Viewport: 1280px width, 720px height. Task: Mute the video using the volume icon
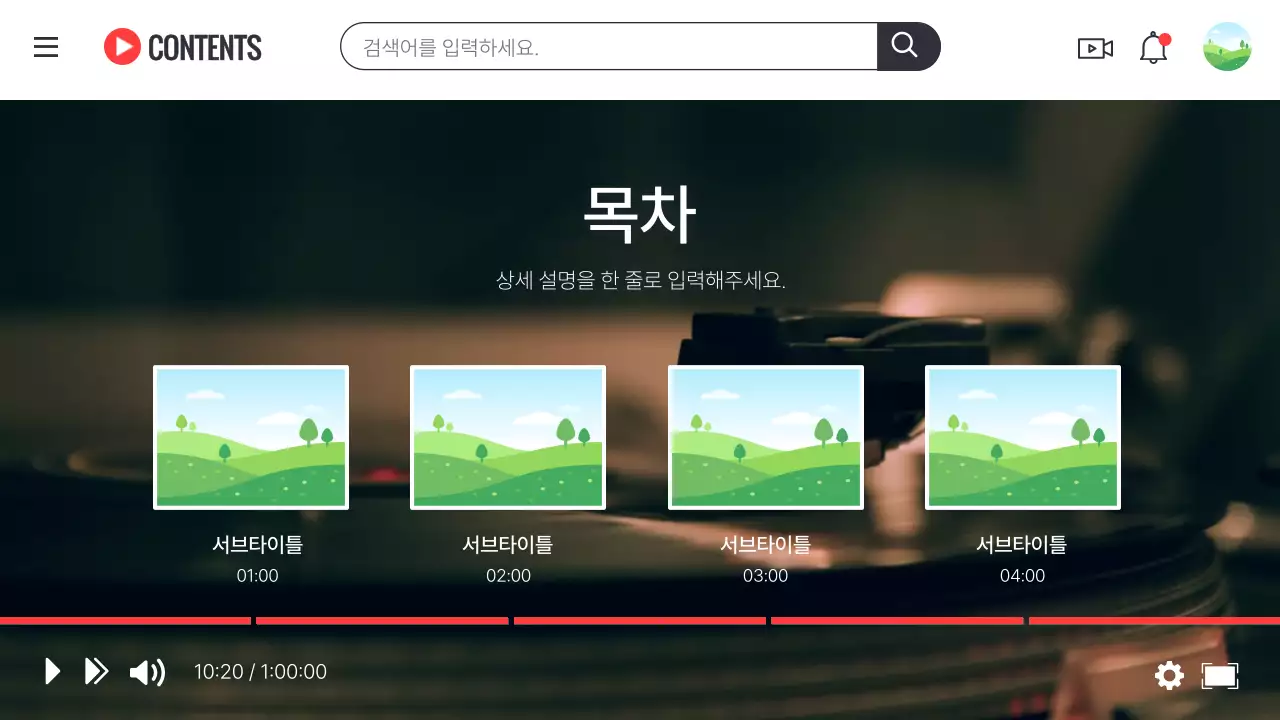pyautogui.click(x=147, y=671)
